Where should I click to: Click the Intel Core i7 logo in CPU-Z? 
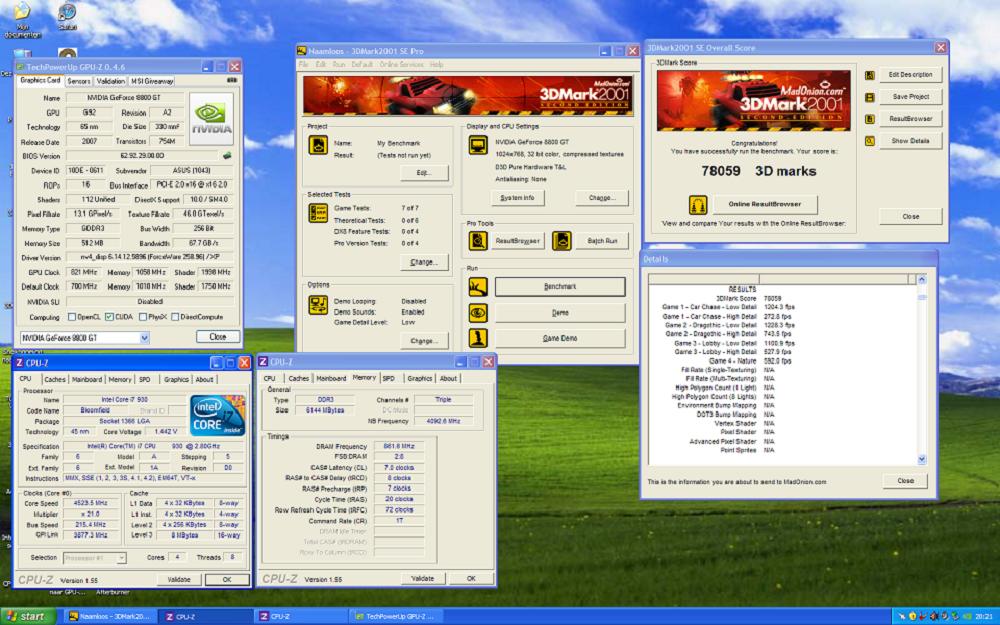coord(217,415)
